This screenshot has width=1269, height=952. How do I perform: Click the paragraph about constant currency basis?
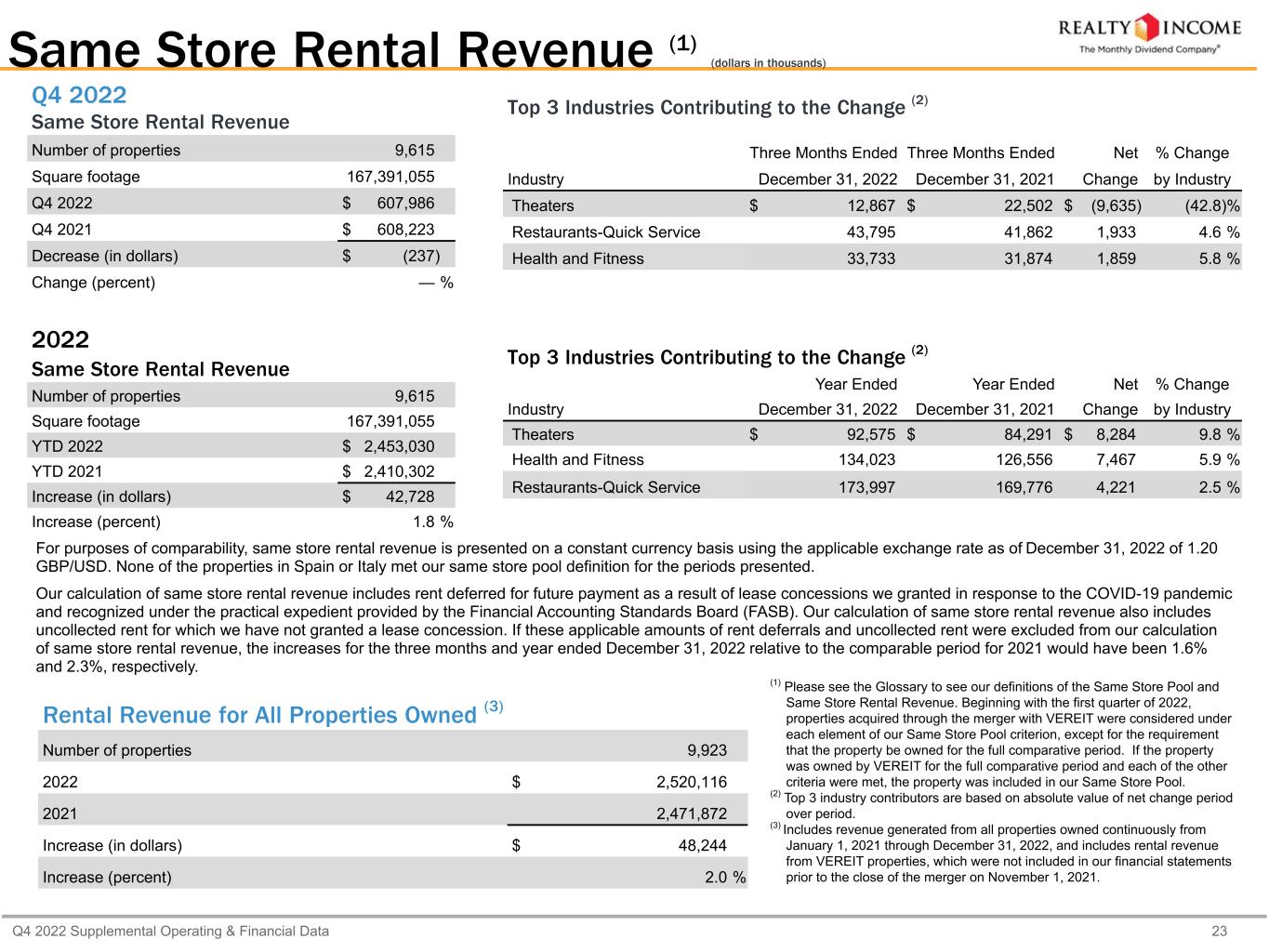pos(626,557)
